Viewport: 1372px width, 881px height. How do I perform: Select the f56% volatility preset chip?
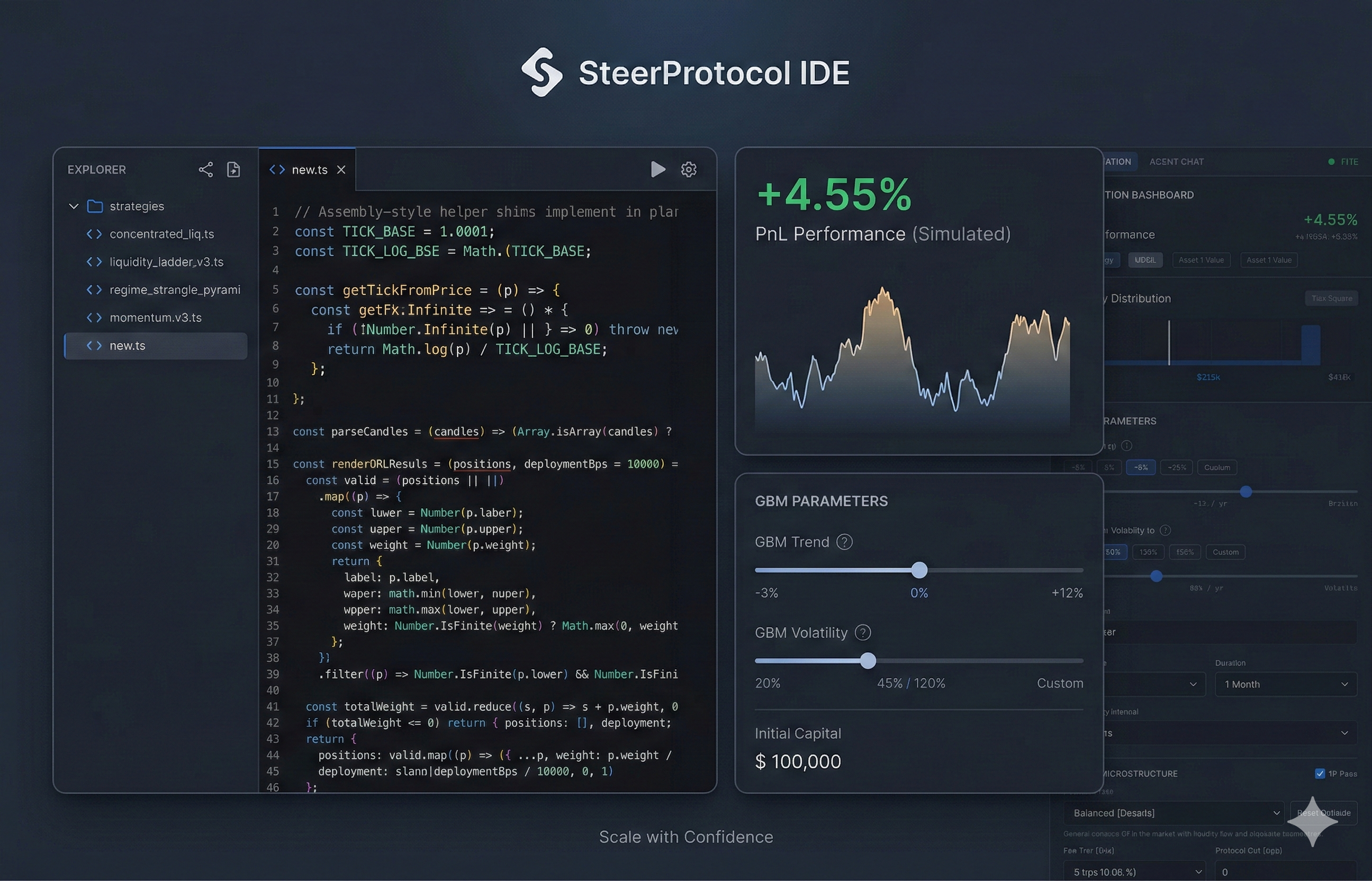click(1185, 552)
